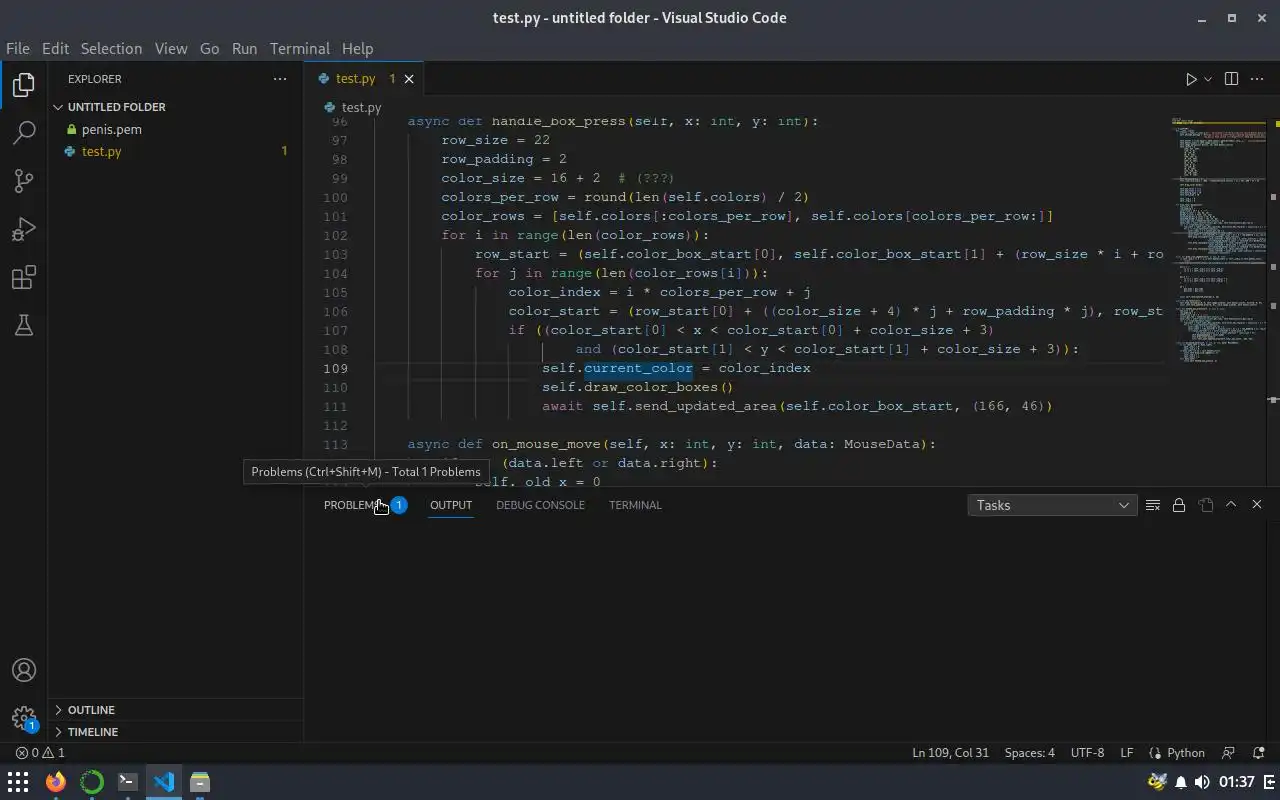1280x800 pixels.
Task: Click line number 112 in gutter
Action: [336, 425]
